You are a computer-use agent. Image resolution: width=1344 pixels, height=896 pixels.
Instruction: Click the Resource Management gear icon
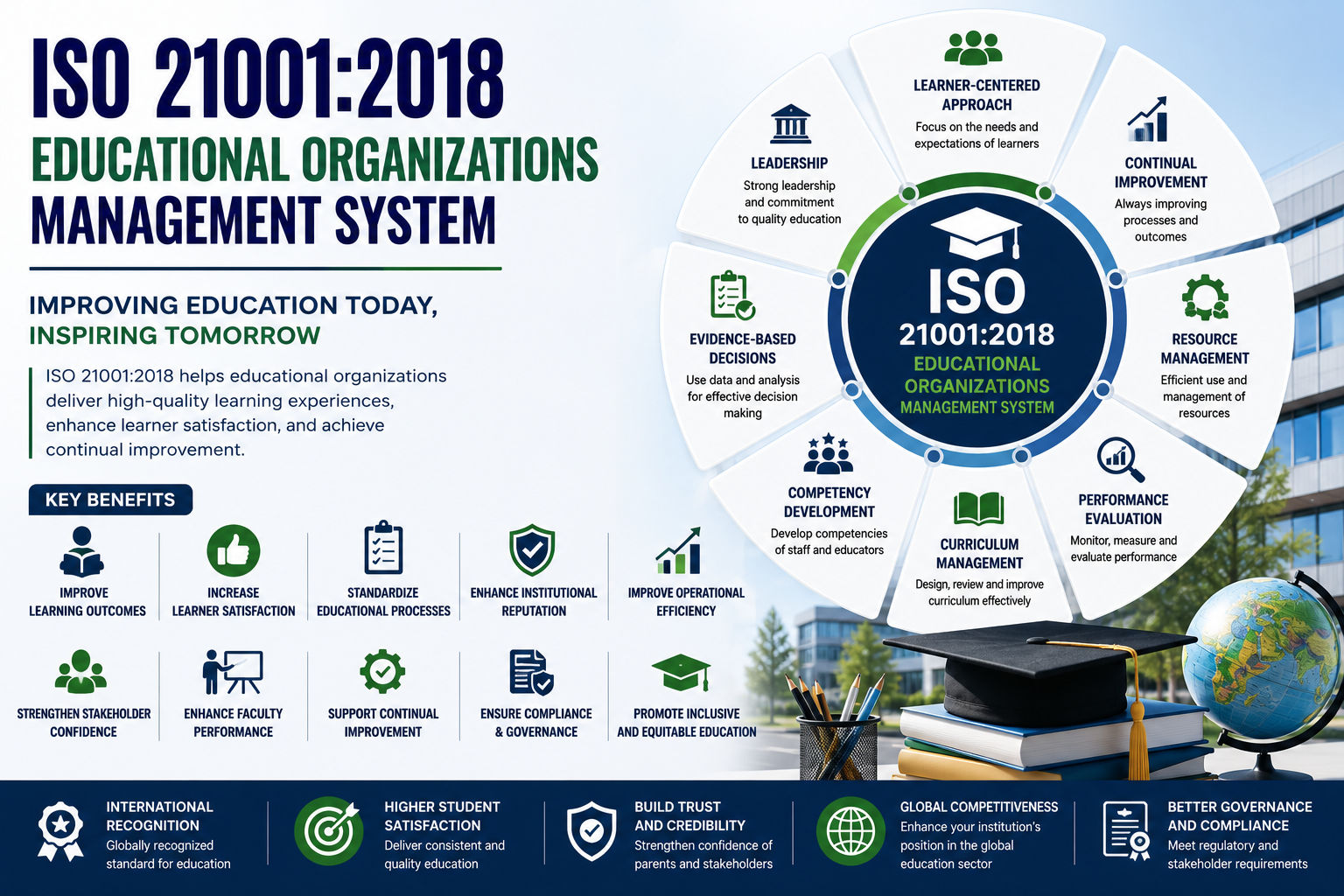pyautogui.click(x=1205, y=297)
